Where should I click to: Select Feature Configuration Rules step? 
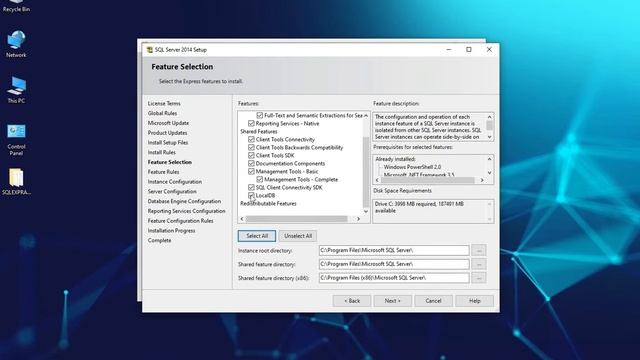[x=180, y=221]
